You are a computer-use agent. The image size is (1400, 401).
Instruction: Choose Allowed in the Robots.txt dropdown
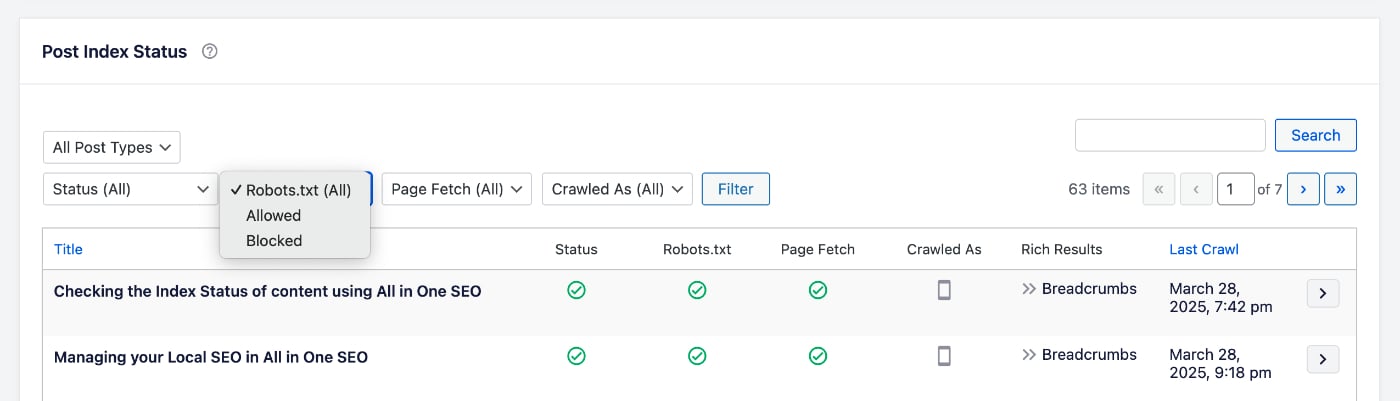[x=295, y=215]
